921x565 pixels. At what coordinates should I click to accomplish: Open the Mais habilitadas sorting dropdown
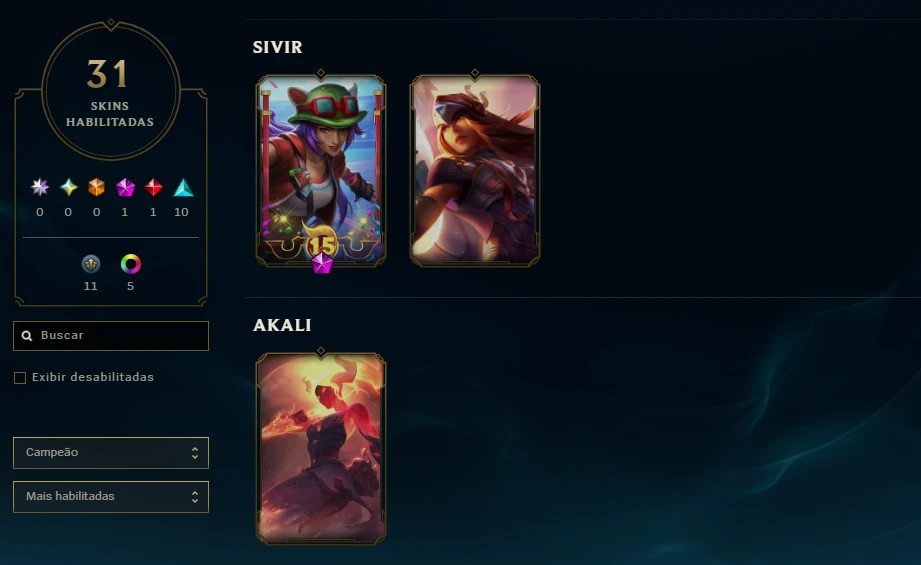pyautogui.click(x=111, y=497)
